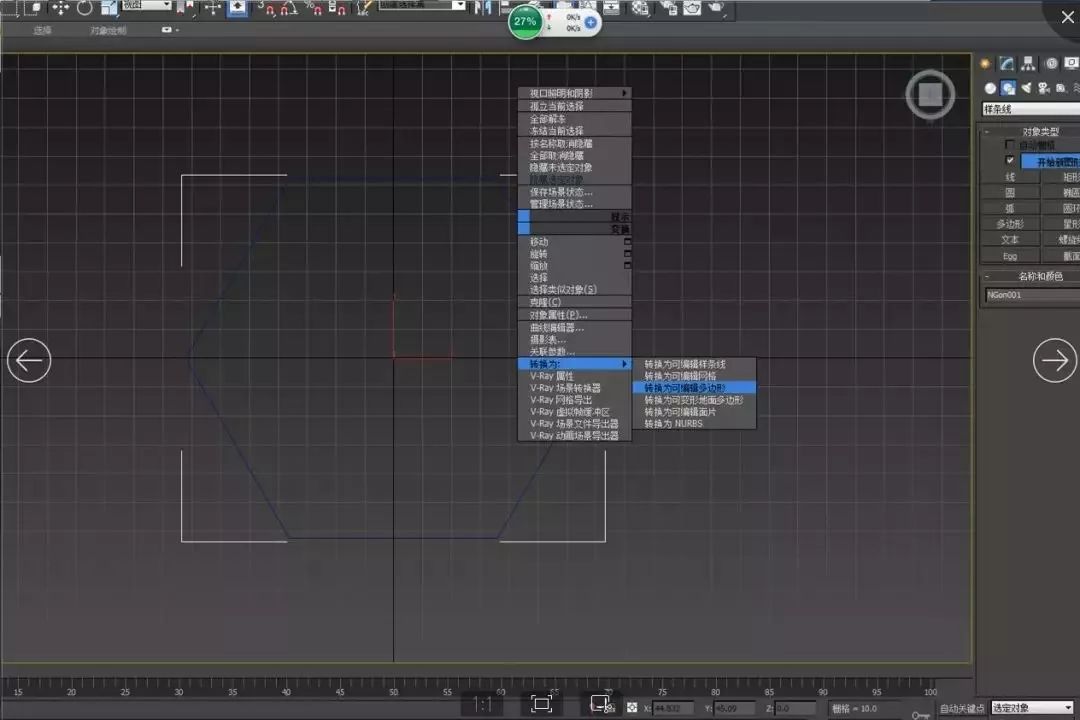Open the Create panel sun icon
1080x720 pixels.
coord(985,64)
